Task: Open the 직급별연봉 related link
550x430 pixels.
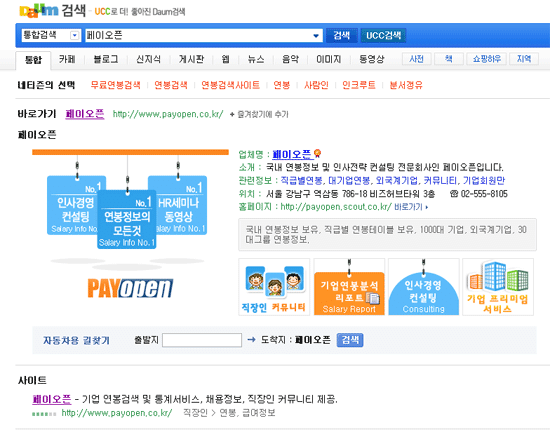Action: tap(302, 181)
